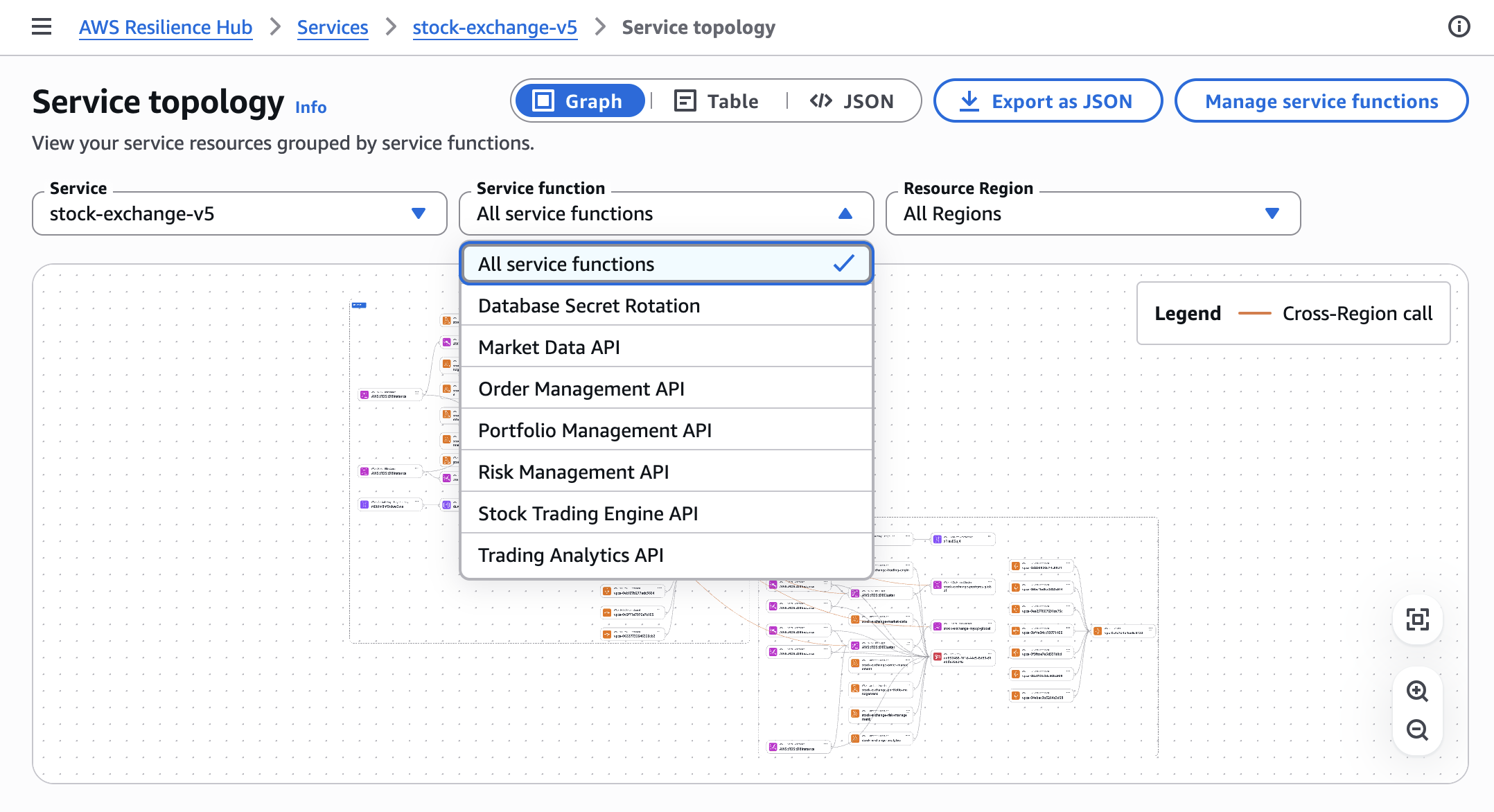Expand the Resource Region dropdown
This screenshot has height=812, width=1494.
click(x=1093, y=213)
